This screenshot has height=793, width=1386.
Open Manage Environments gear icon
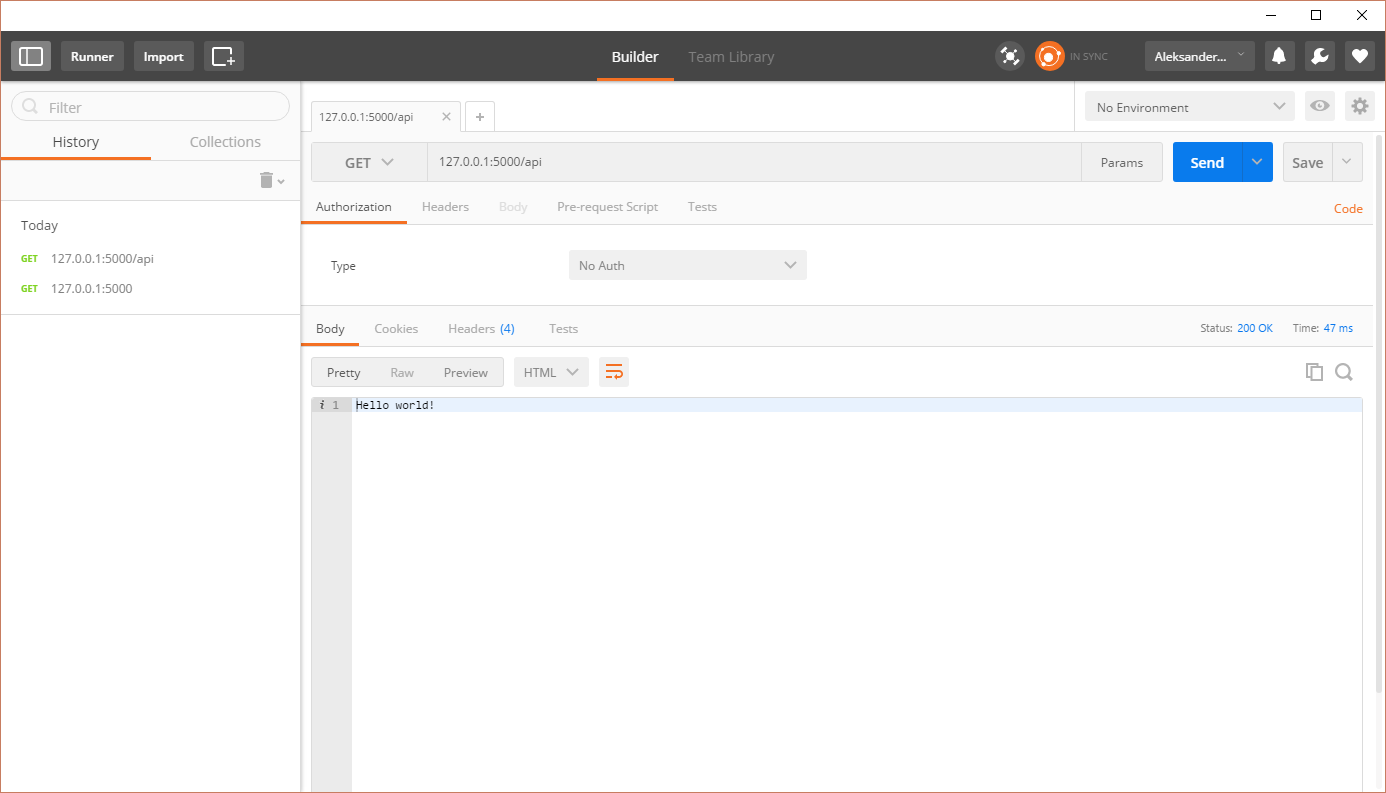[1359, 106]
